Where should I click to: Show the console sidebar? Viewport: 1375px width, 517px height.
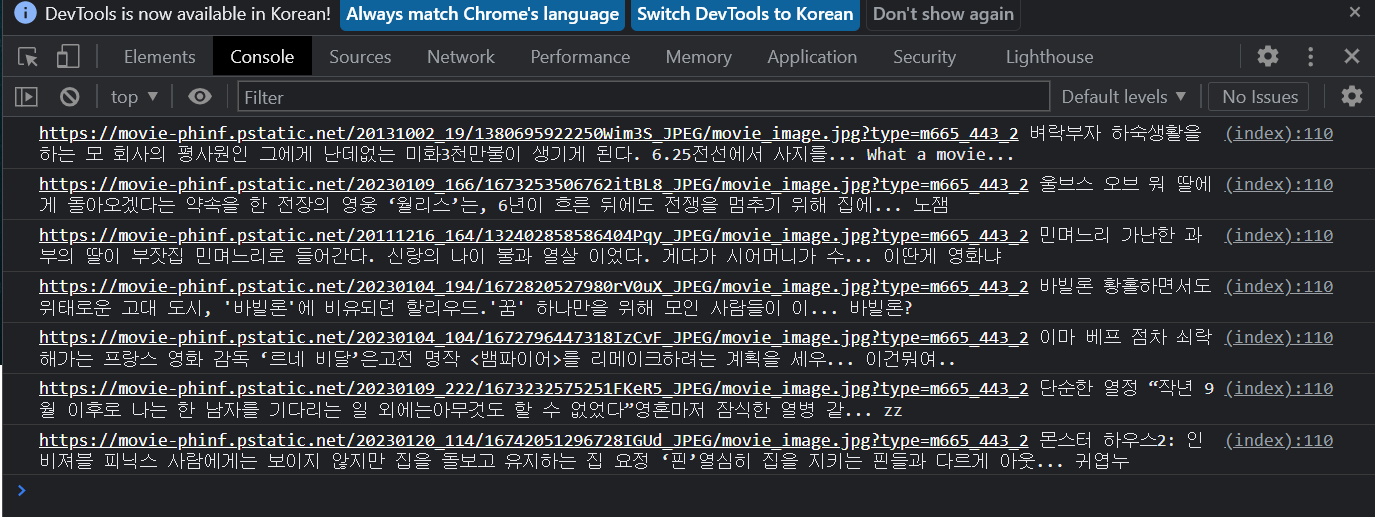pyautogui.click(x=26, y=97)
